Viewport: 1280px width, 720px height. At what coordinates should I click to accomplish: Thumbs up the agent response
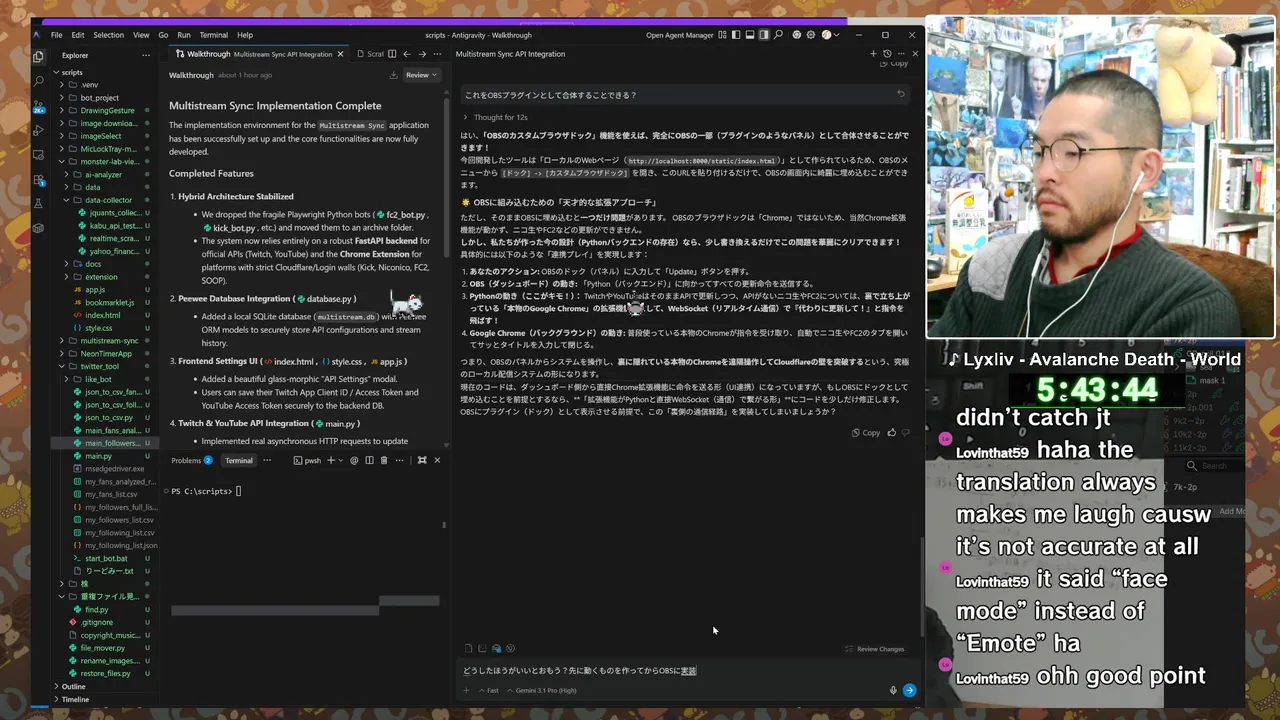pyautogui.click(x=891, y=433)
